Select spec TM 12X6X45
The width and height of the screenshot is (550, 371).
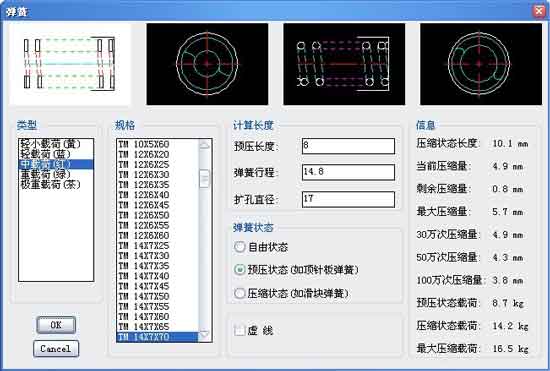[157, 205]
